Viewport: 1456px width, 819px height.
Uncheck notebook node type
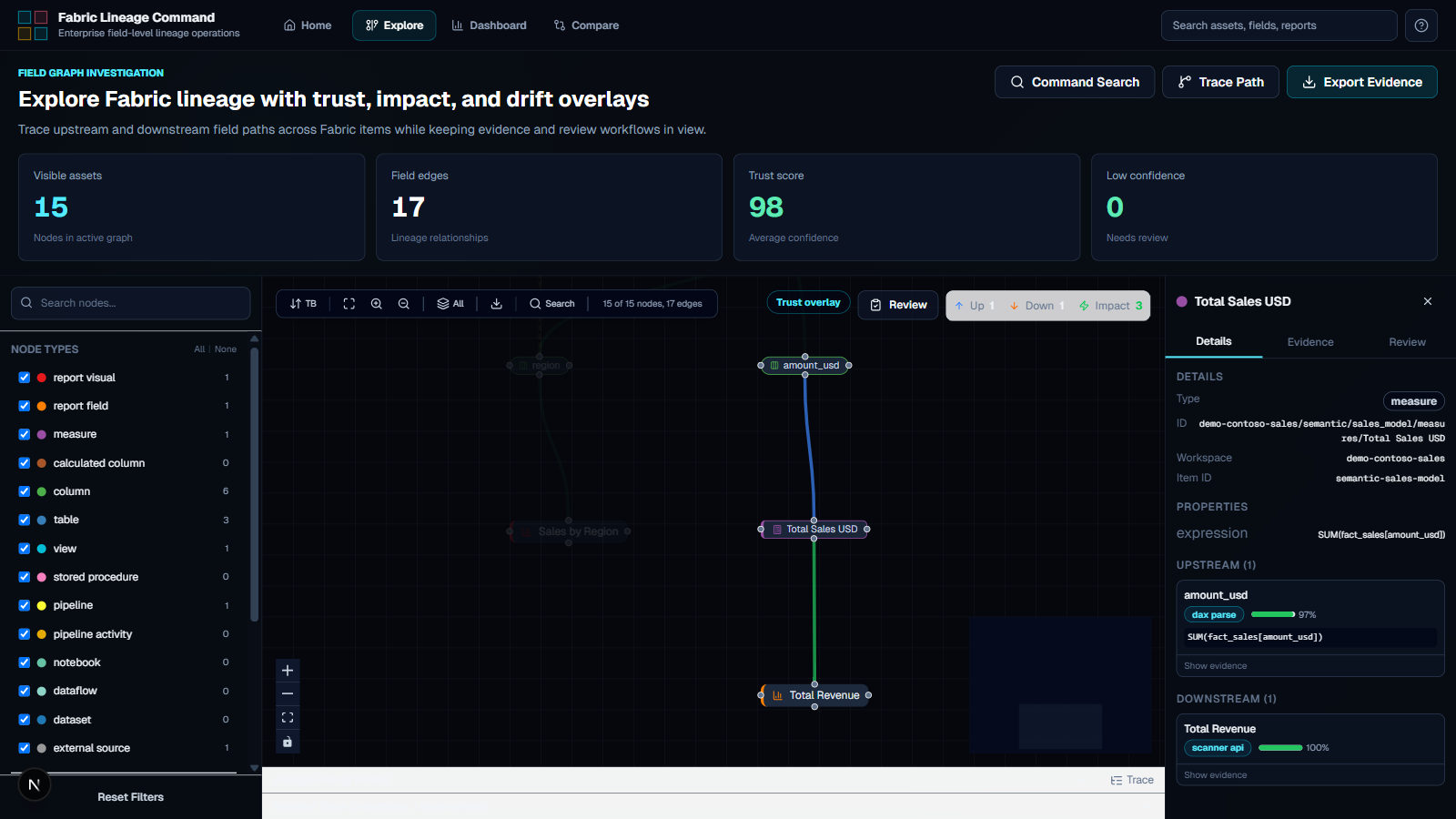[x=25, y=662]
